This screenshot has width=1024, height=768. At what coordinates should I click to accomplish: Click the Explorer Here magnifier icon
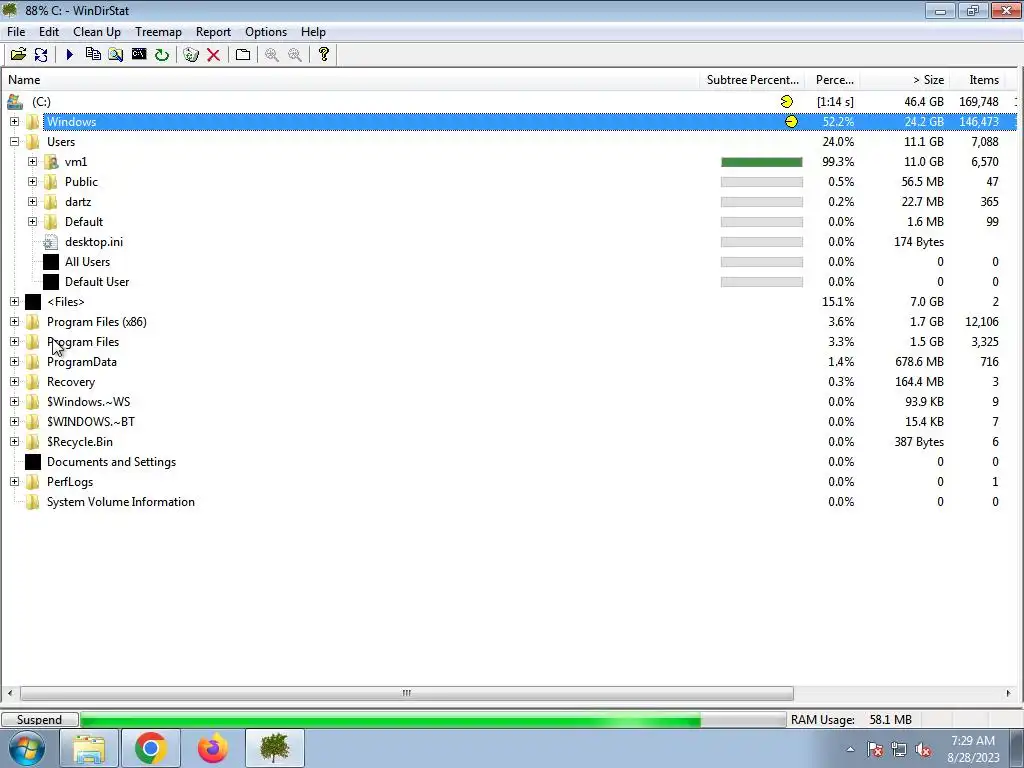pyautogui.click(x=116, y=55)
